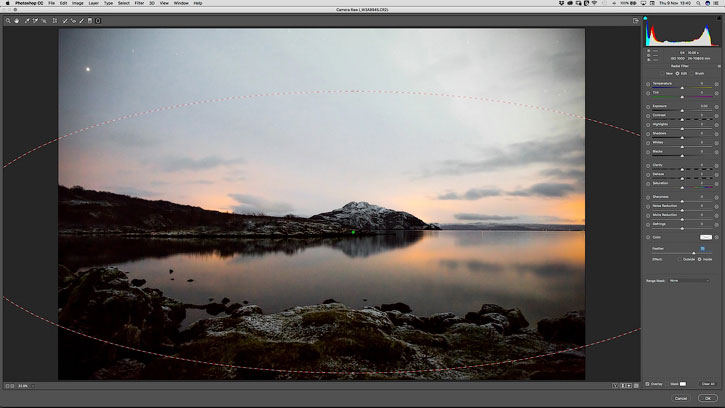This screenshot has width=725, height=408.
Task: Click the Clear All button
Action: [x=708, y=384]
